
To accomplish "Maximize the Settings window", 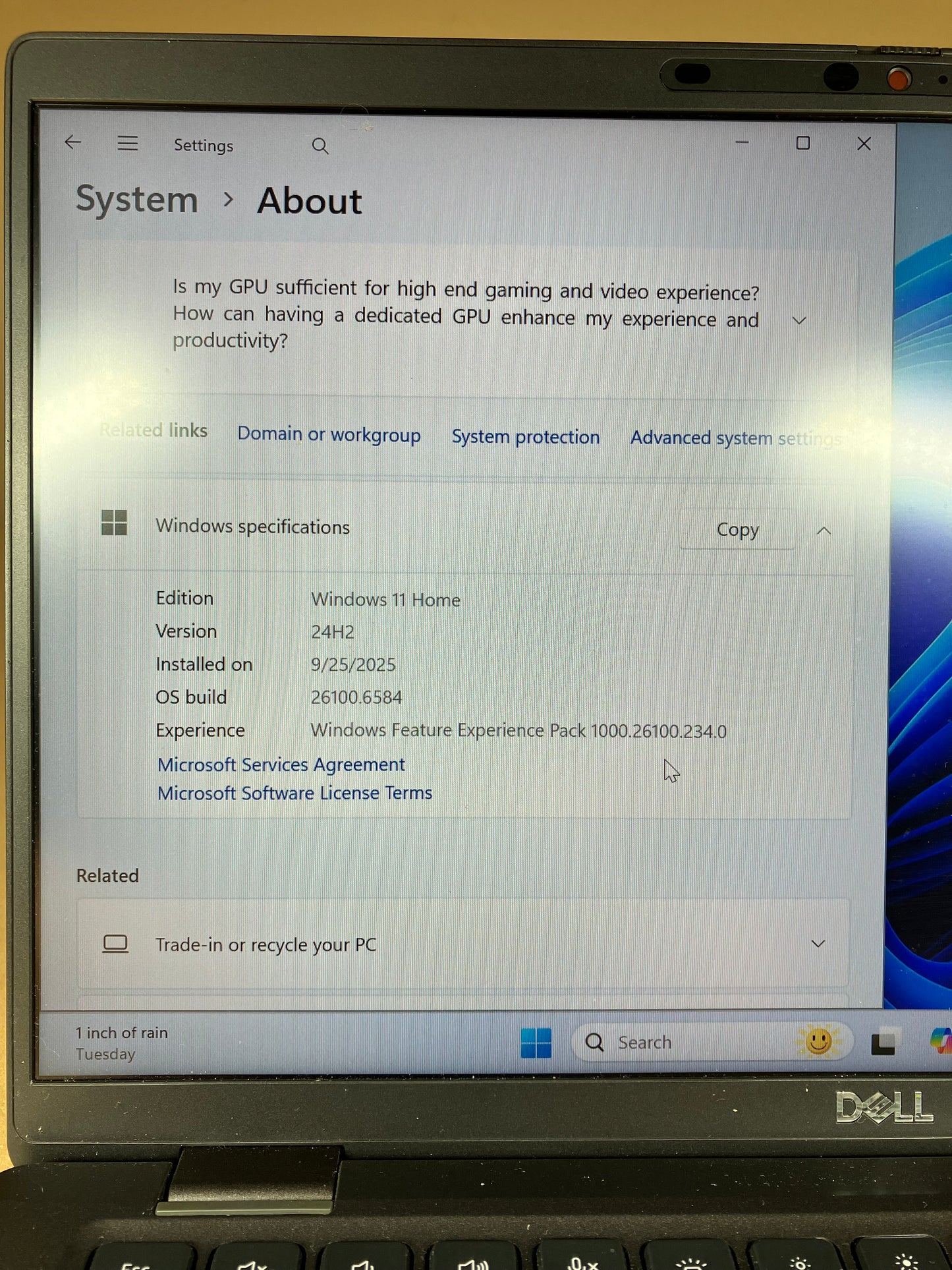I will (x=802, y=143).
